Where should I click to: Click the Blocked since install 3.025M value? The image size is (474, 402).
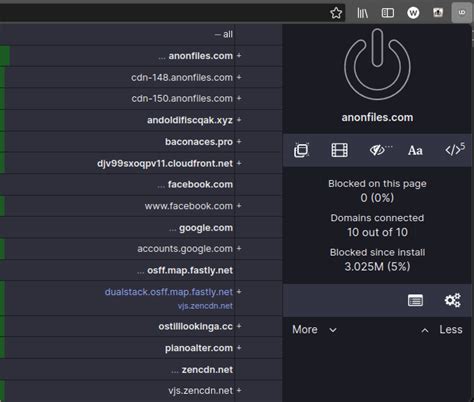377,267
